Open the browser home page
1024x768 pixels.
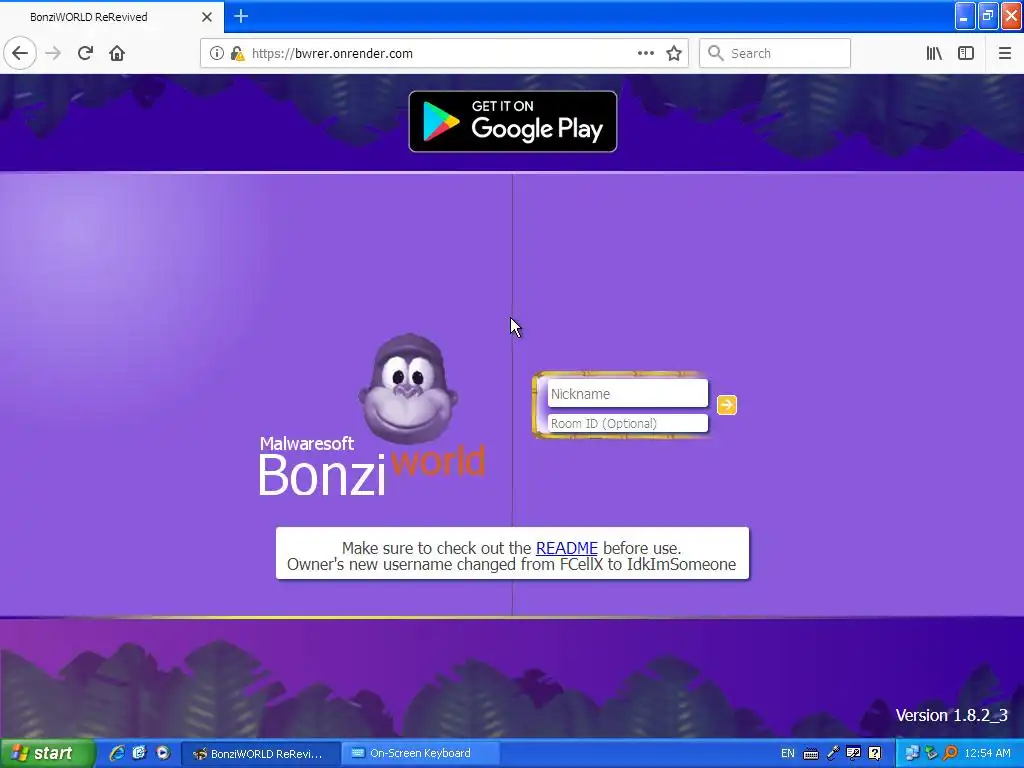117,53
